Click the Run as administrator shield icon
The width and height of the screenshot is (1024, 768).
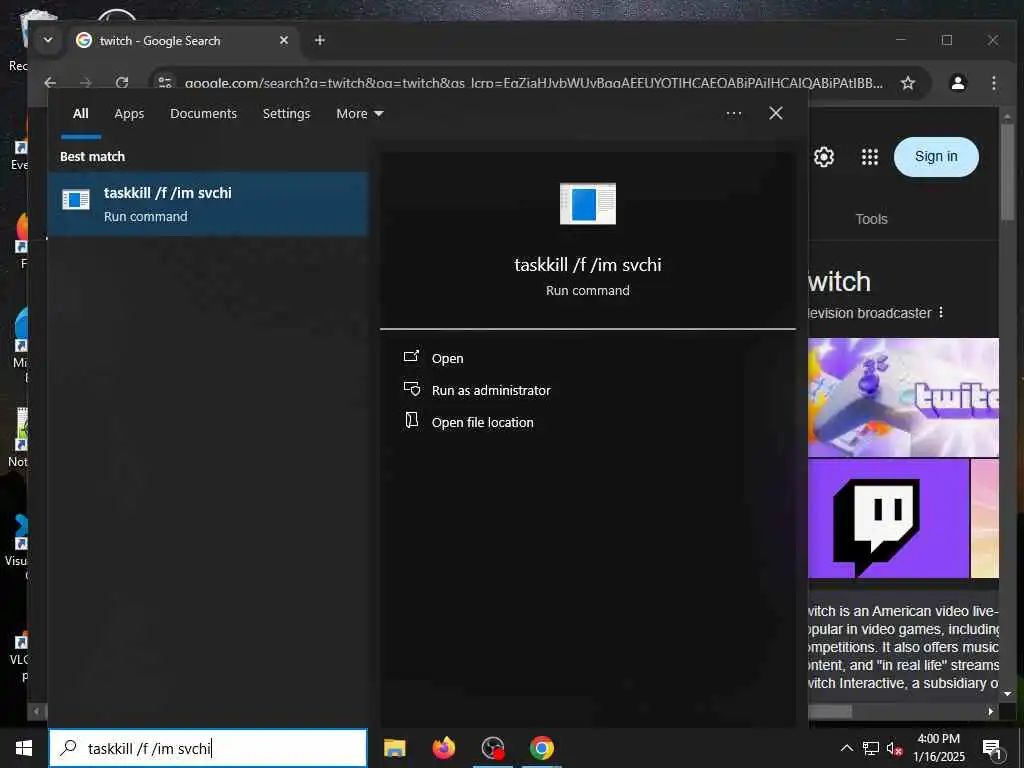(411, 389)
